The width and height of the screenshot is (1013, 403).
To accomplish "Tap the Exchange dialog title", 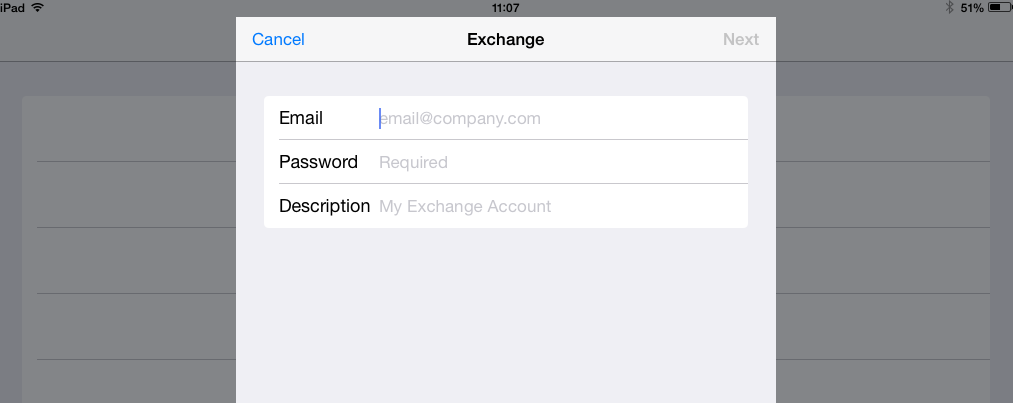I will click(506, 40).
